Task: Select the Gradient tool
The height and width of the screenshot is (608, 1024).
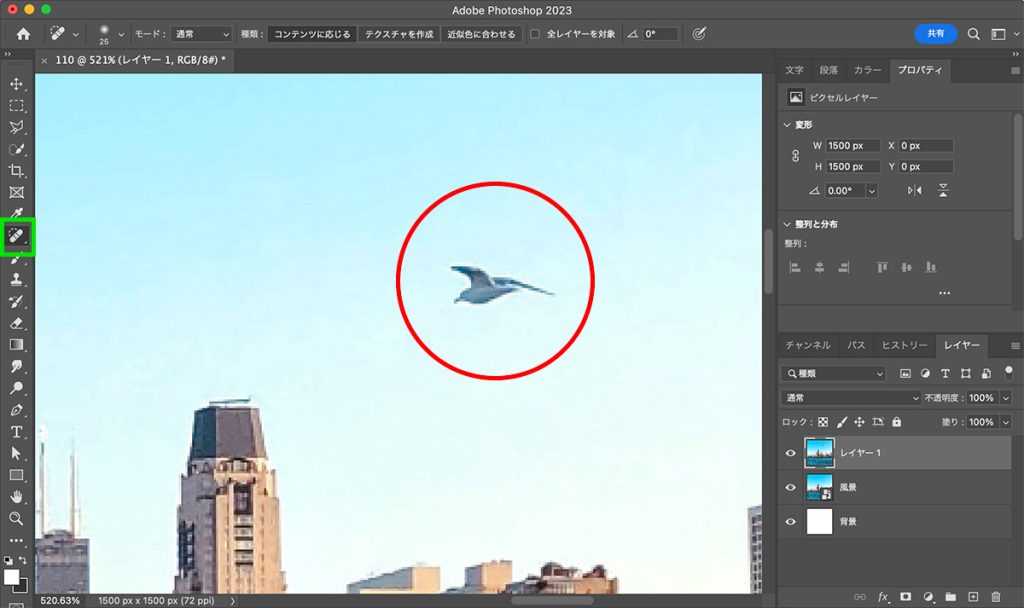Action: coord(16,344)
